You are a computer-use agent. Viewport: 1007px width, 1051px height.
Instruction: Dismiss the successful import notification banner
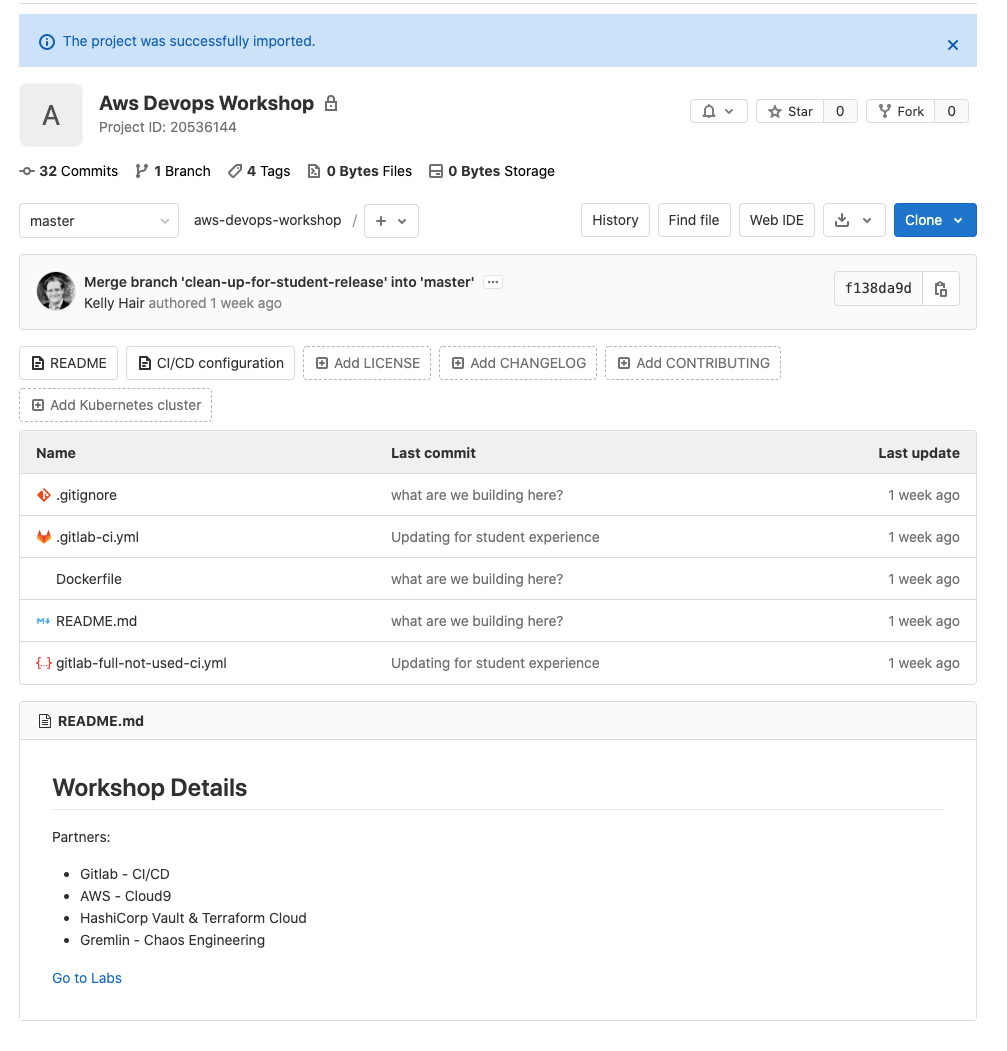(x=952, y=45)
